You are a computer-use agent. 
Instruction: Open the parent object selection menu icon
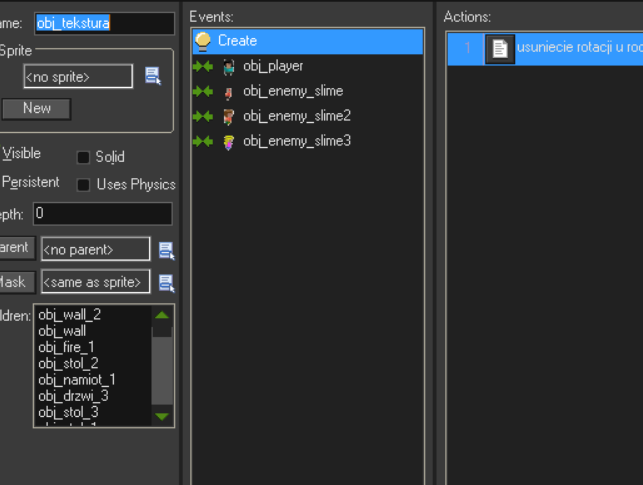166,249
